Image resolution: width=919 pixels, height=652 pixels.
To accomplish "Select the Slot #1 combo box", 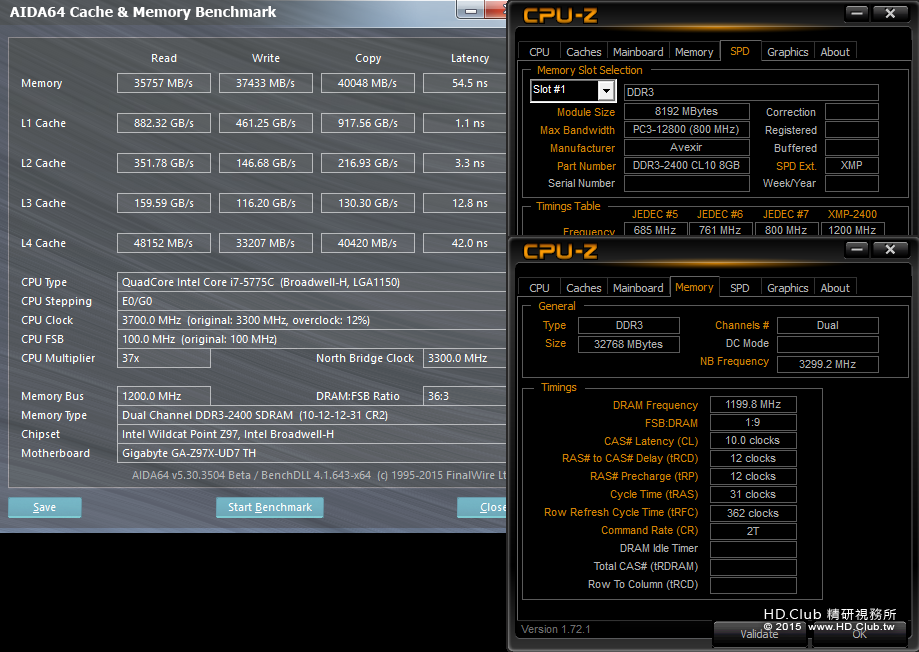I will pyautogui.click(x=572, y=90).
